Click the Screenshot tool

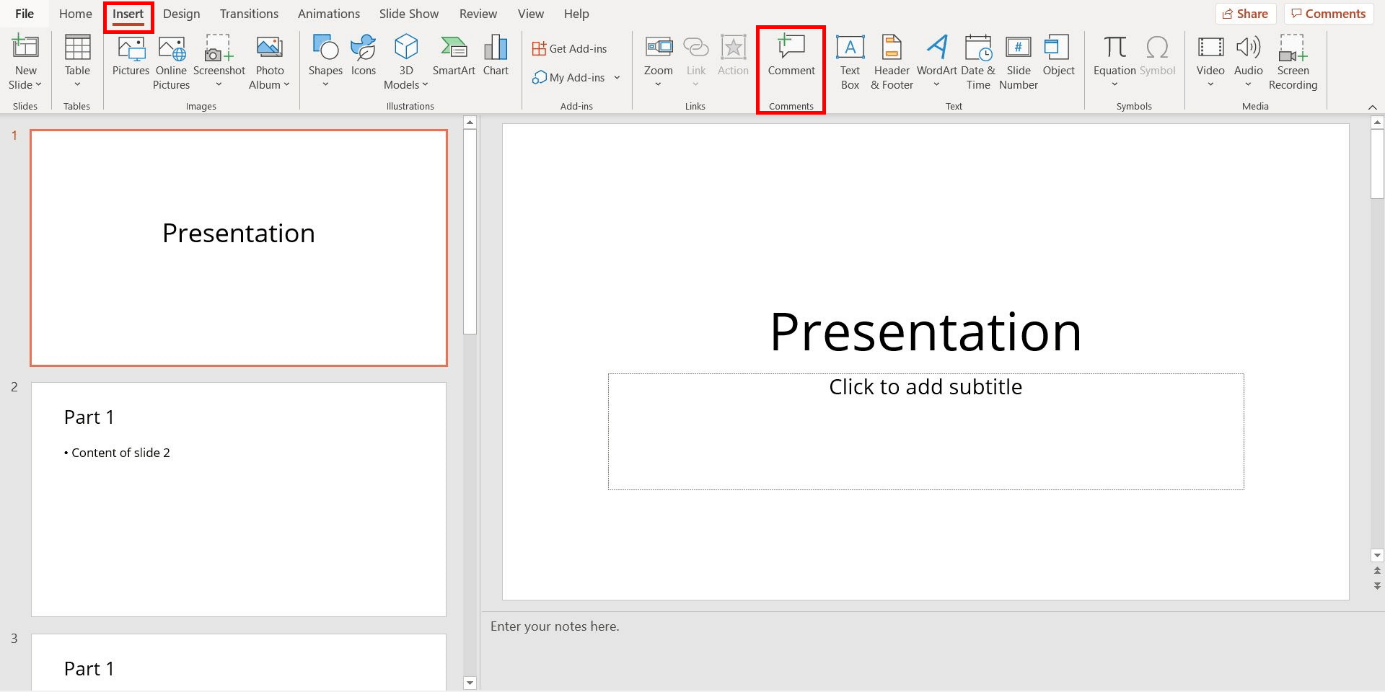[x=219, y=47]
